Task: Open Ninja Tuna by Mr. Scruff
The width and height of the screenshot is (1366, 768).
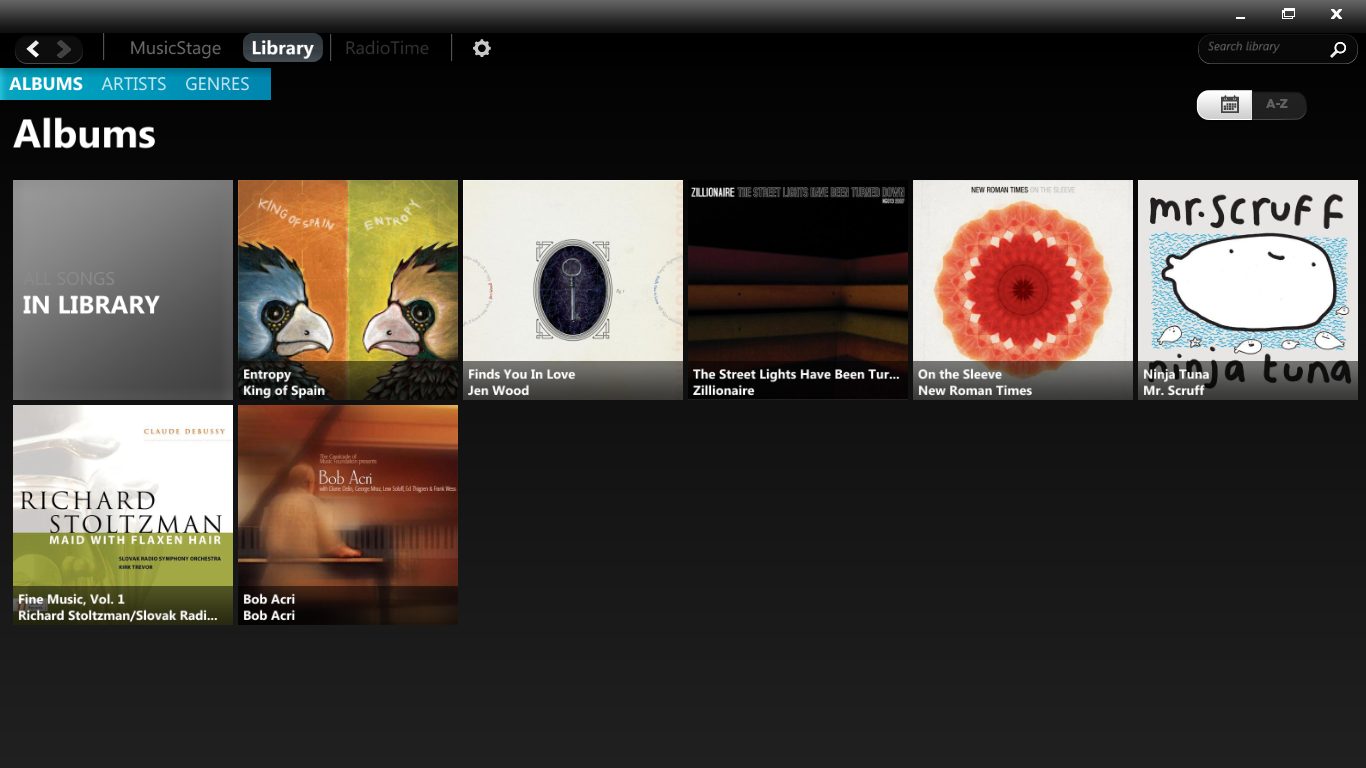Action: coord(1248,290)
